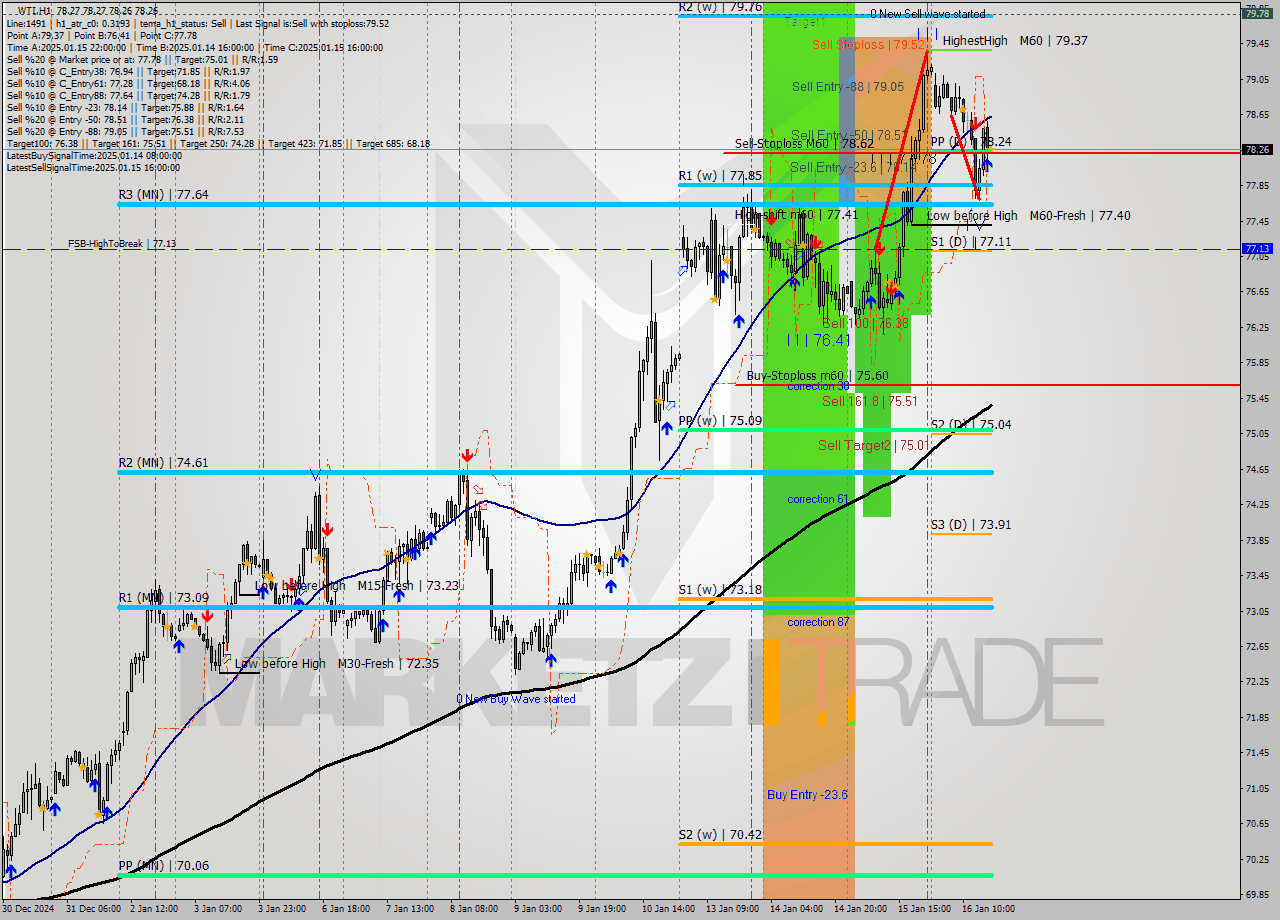The width and height of the screenshot is (1280, 920).
Task: Click the 'Sell %20 @ Market price' info line
Action: point(142,60)
